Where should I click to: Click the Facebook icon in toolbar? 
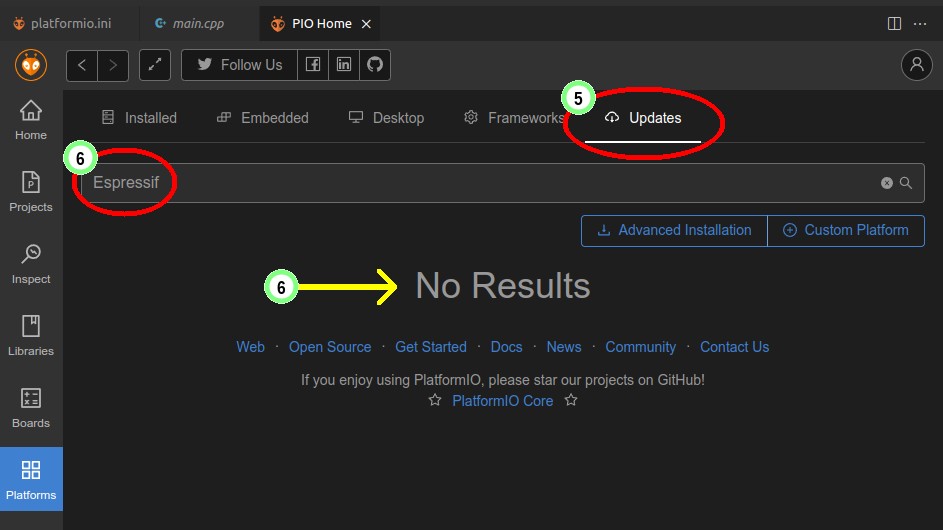pyautogui.click(x=313, y=65)
